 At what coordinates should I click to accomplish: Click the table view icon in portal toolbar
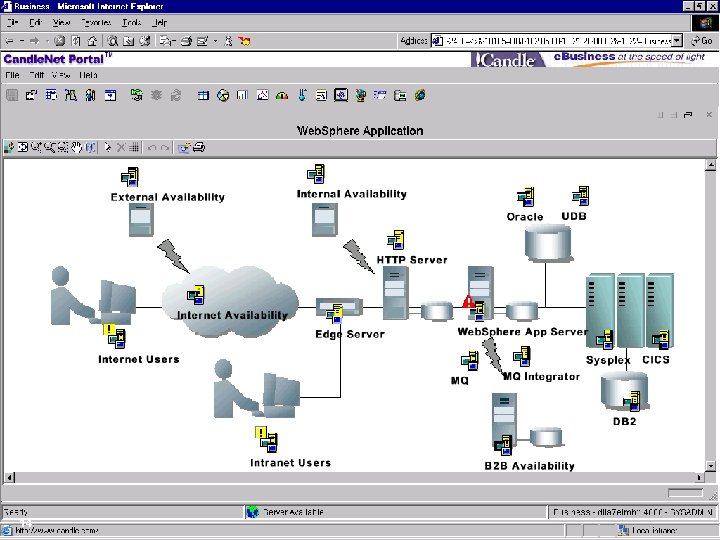[203, 96]
